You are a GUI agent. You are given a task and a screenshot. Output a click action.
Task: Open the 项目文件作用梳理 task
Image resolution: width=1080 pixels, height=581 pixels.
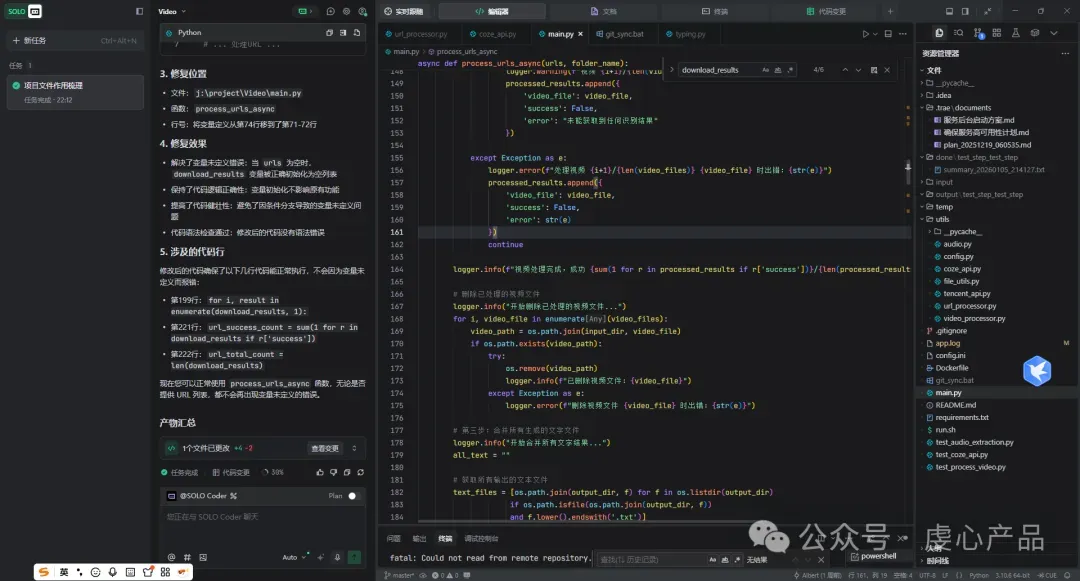click(x=75, y=92)
